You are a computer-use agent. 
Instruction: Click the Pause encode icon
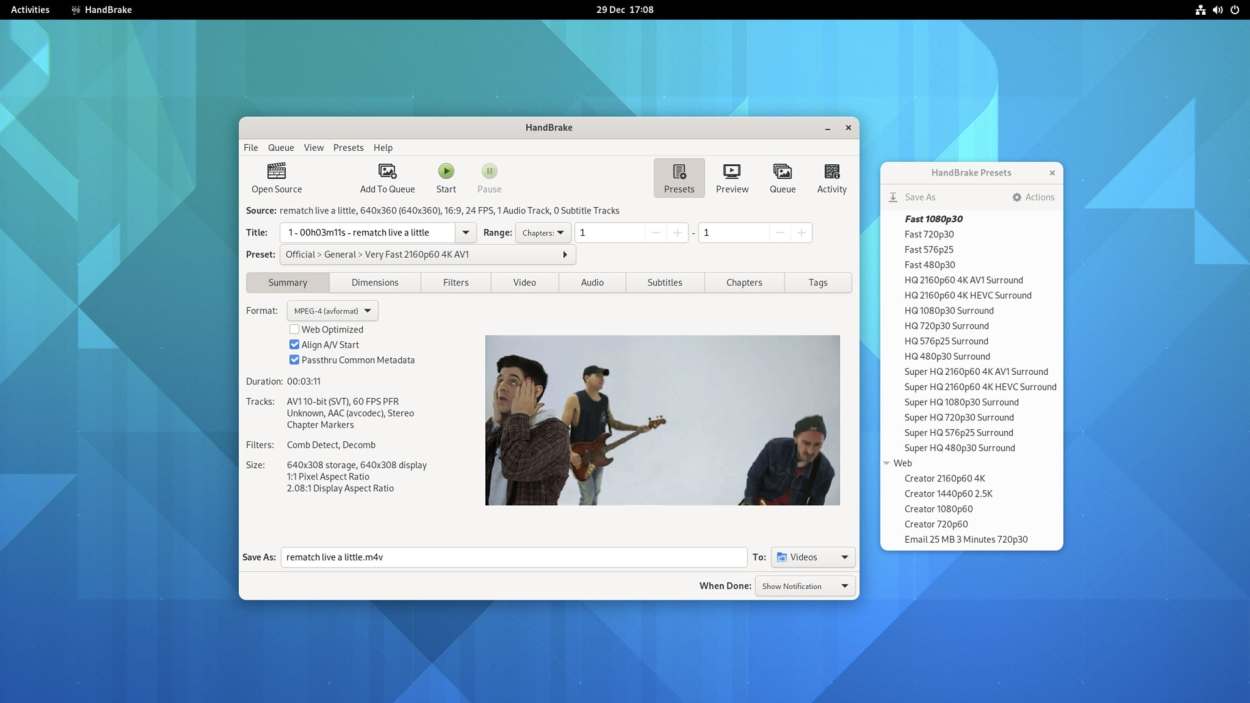coord(489,172)
